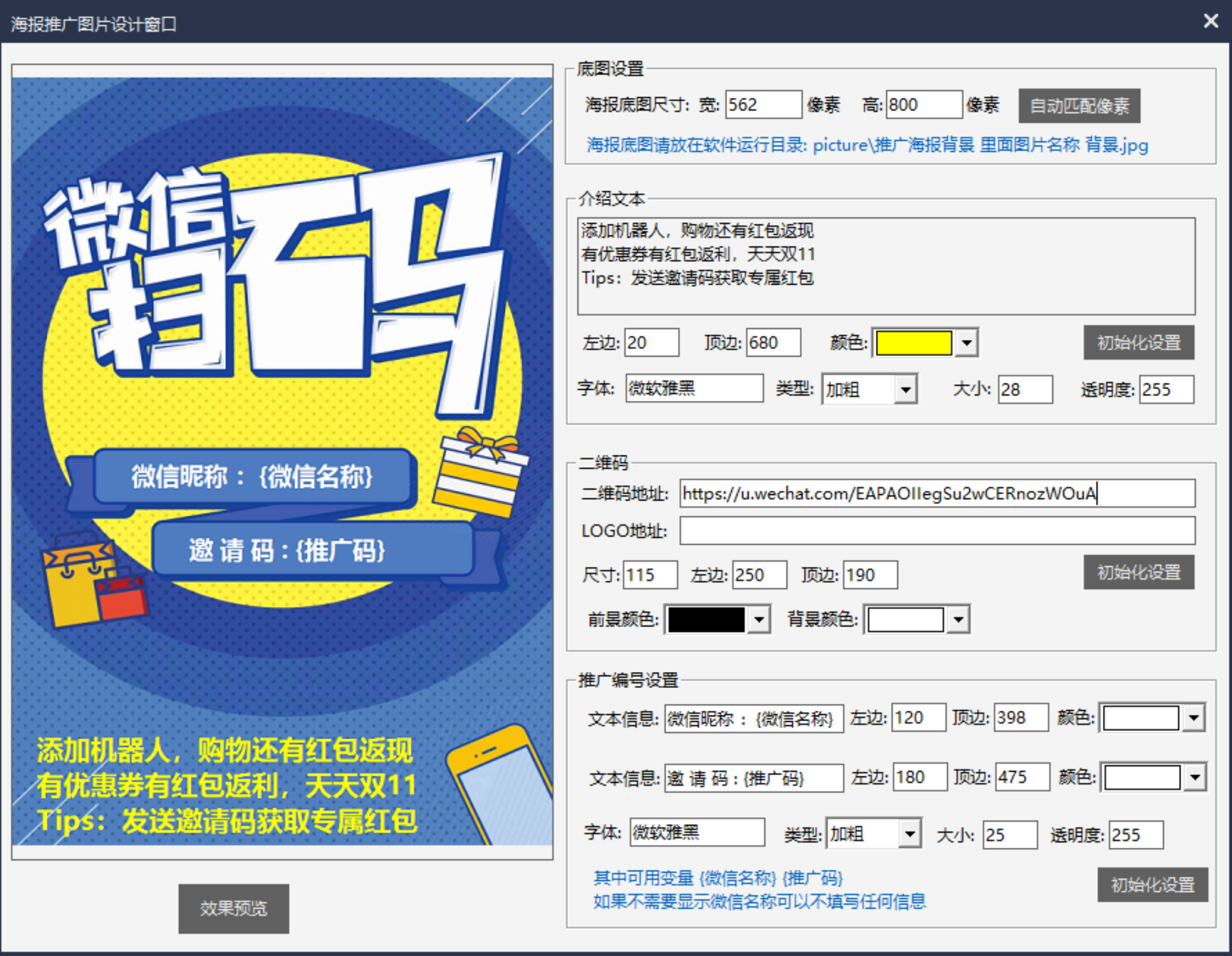
Task: Reset promotion number settings with 初始化设置
Action: coord(1153,885)
